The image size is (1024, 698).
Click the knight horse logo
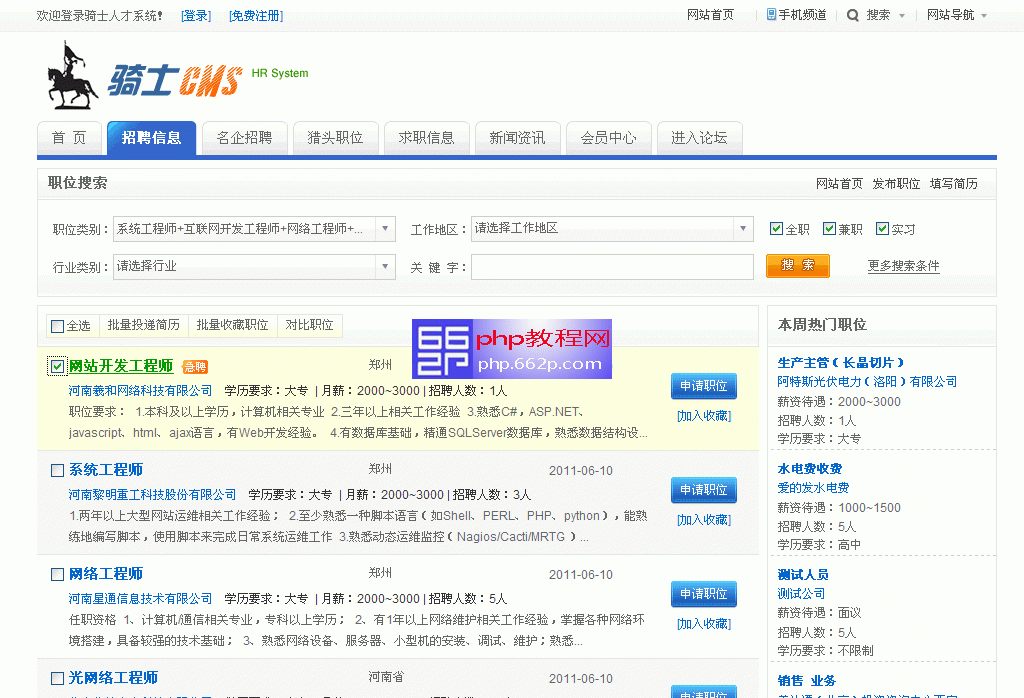pyautogui.click(x=72, y=76)
